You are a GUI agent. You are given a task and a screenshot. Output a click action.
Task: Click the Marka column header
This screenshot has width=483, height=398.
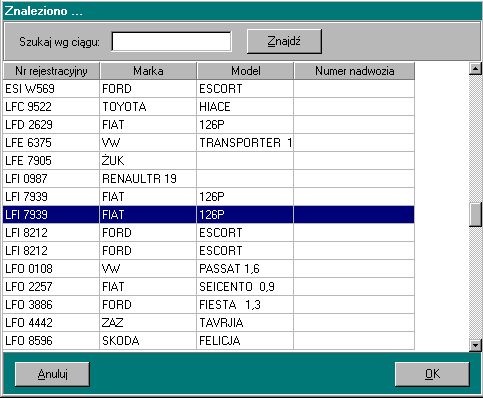coord(148,71)
